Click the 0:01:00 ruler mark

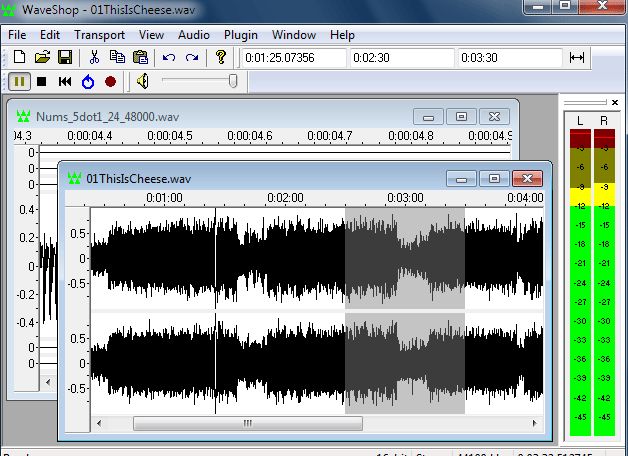[x=164, y=198]
